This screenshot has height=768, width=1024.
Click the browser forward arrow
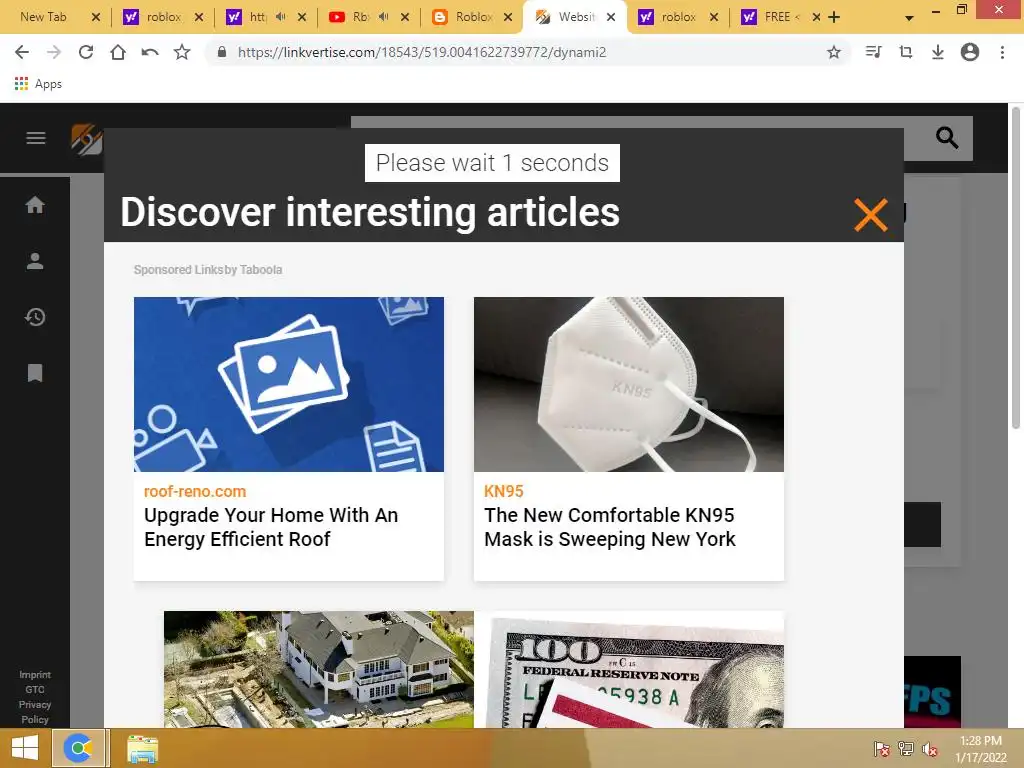click(54, 52)
